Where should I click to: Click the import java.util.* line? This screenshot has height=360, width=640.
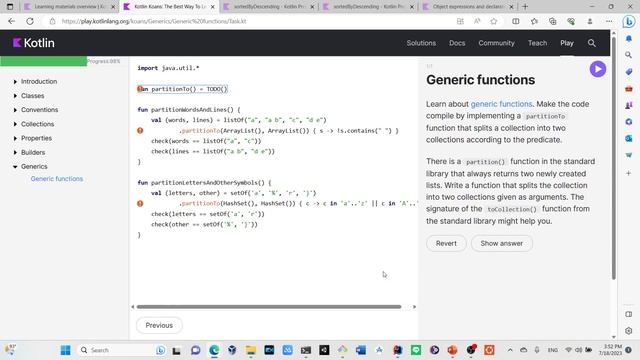pos(168,68)
